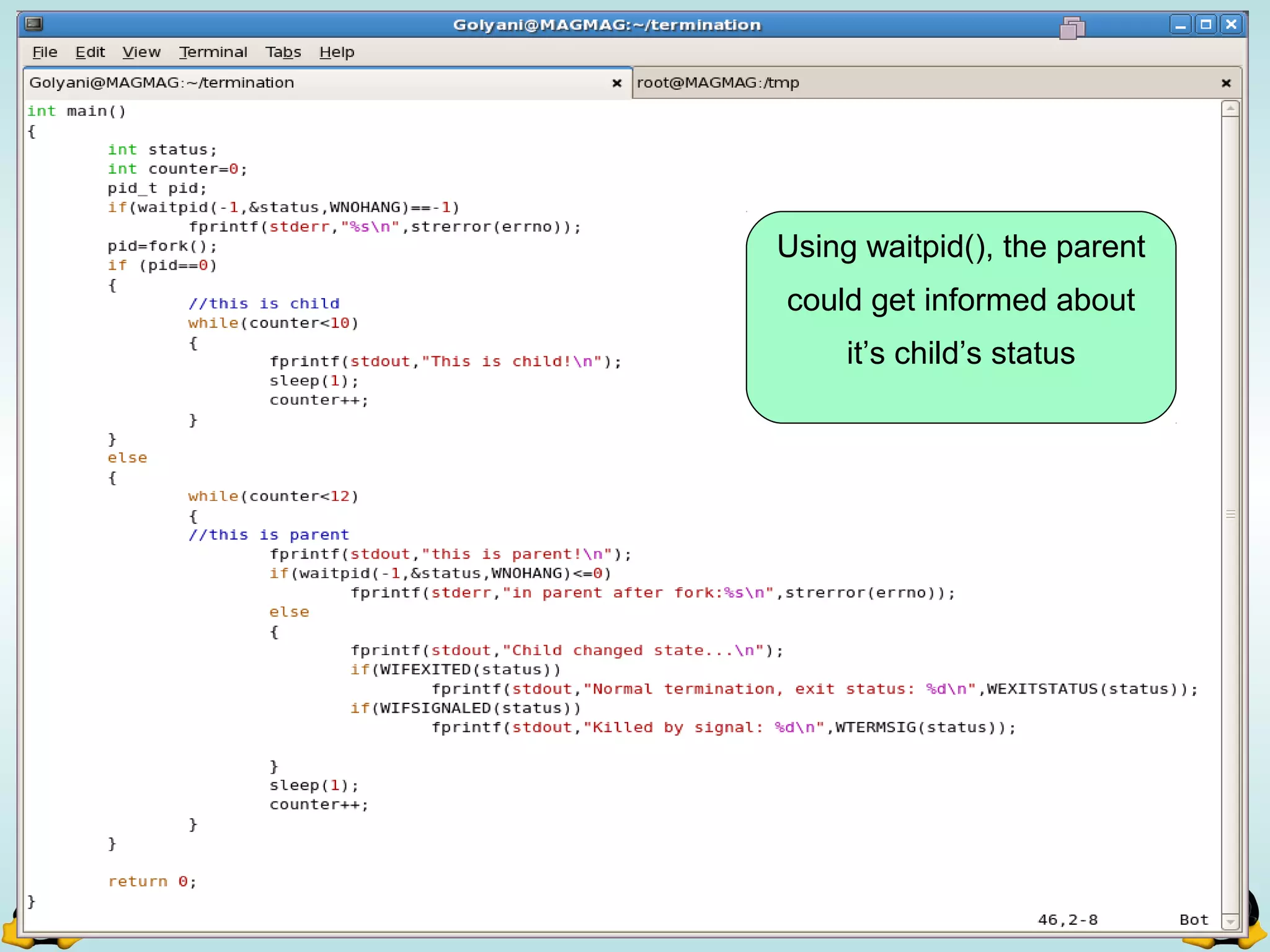Screen dimensions: 1270x952
Task: Click the 'int counter=0;' line
Action: coord(177,169)
